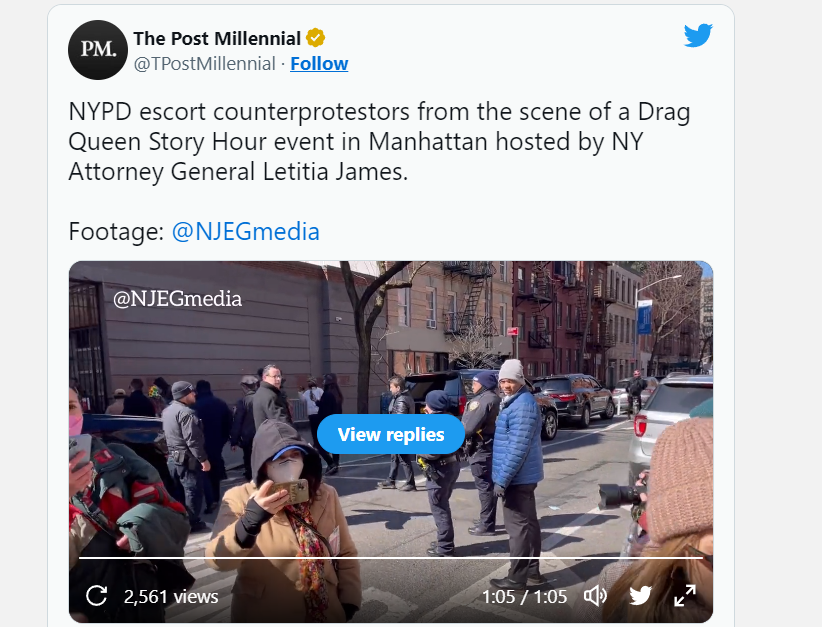Seek on the video progress bar

(391, 558)
